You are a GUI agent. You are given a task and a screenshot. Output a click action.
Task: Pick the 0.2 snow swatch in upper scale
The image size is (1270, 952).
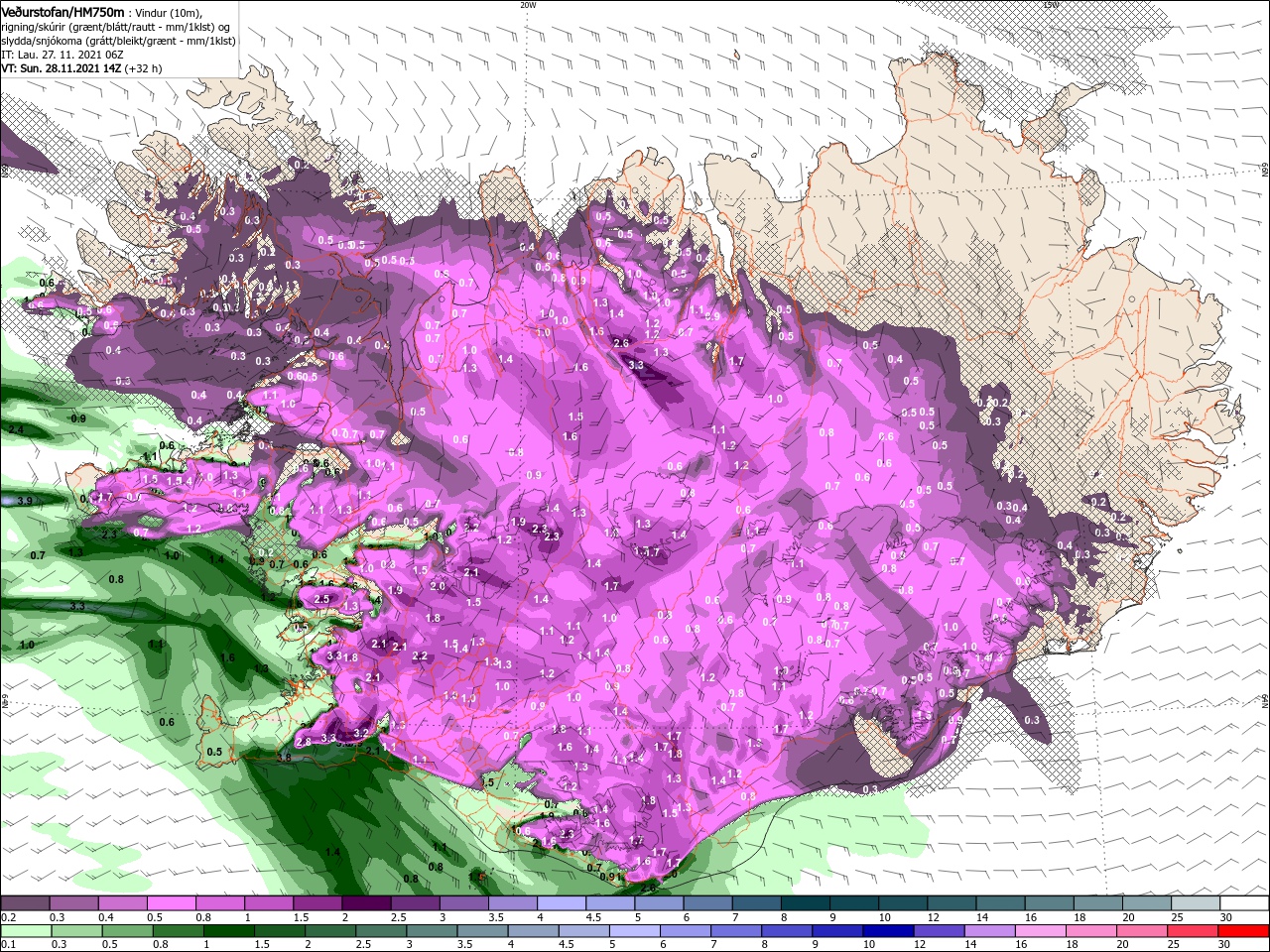[25, 904]
